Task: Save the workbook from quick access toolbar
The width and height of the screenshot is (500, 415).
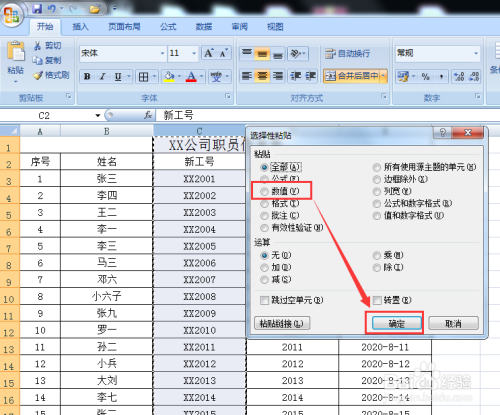Action: [x=37, y=9]
